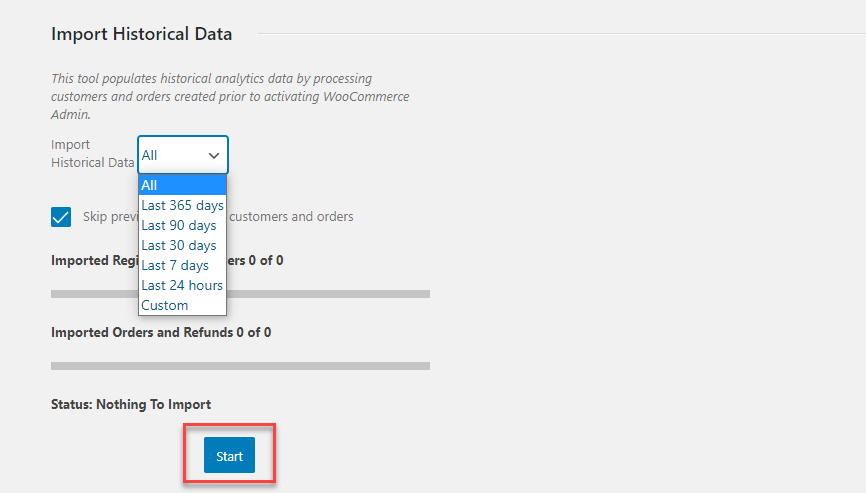Click the italic tool description paragraph
Image resolution: width=866 pixels, height=493 pixels.
230,96
